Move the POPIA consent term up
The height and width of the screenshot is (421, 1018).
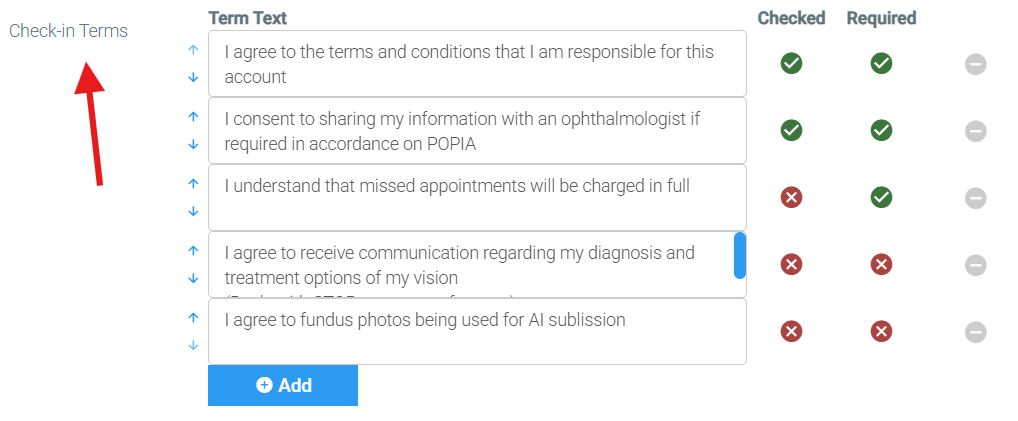point(193,117)
